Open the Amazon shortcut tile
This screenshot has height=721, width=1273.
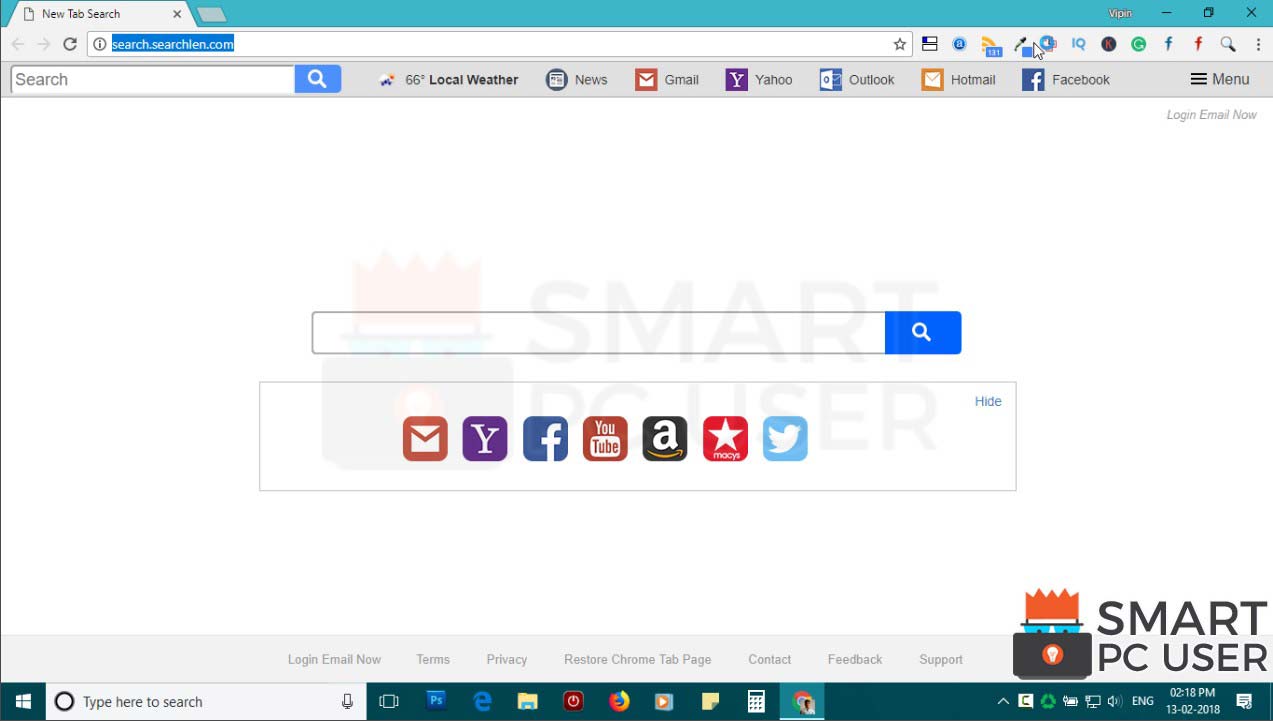coord(664,438)
